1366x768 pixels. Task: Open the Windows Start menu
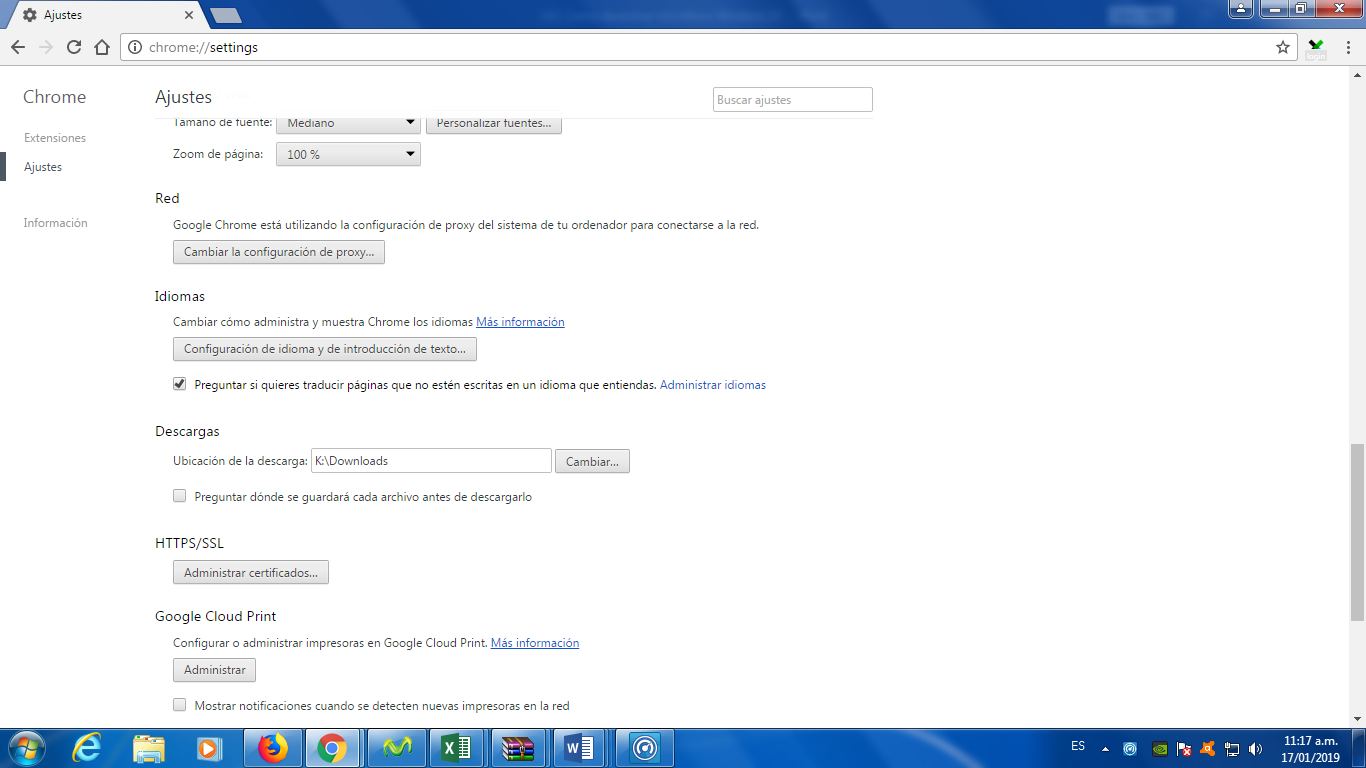pyautogui.click(x=25, y=748)
